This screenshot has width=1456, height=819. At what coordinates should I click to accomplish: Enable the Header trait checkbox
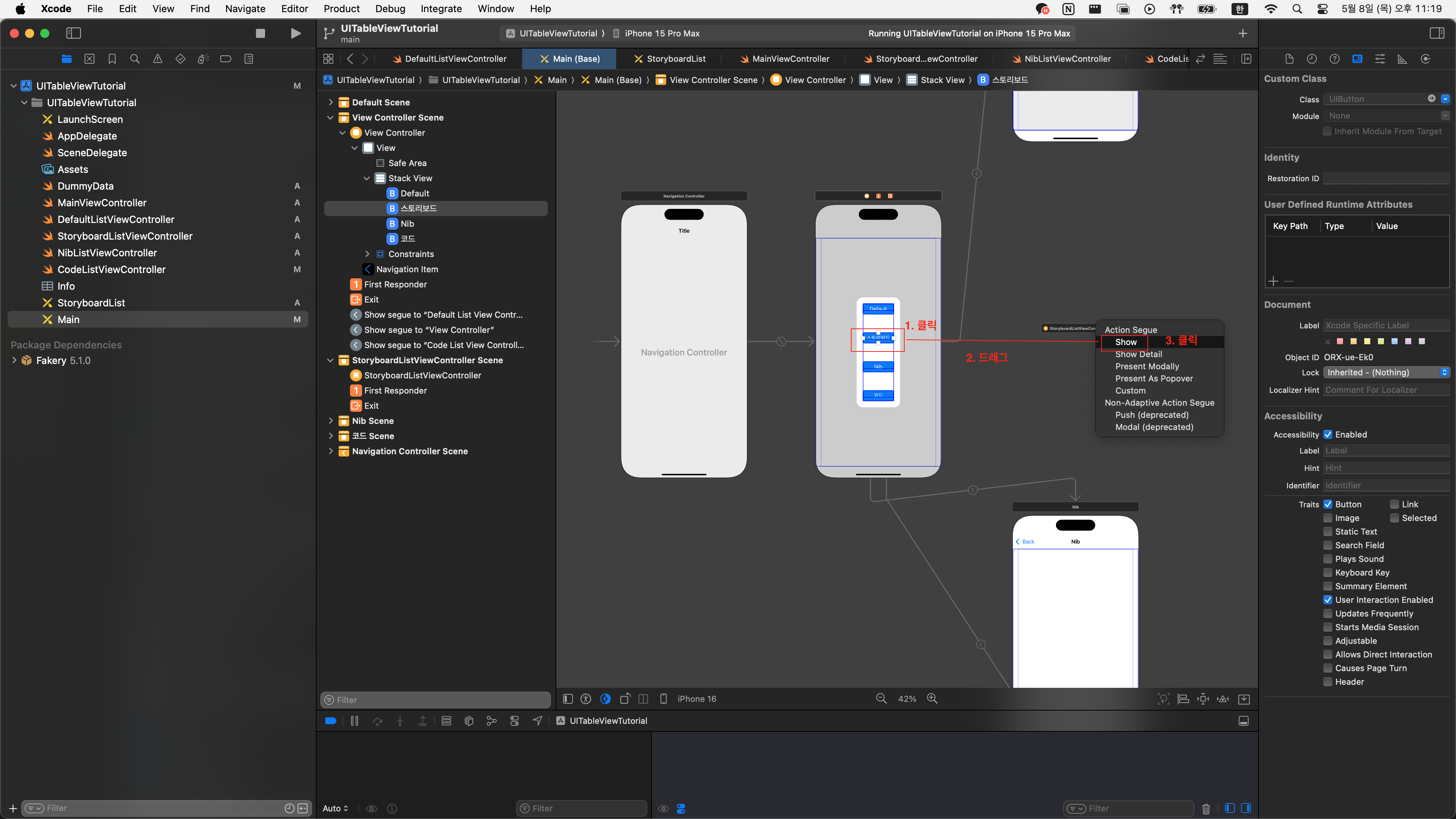click(1328, 682)
